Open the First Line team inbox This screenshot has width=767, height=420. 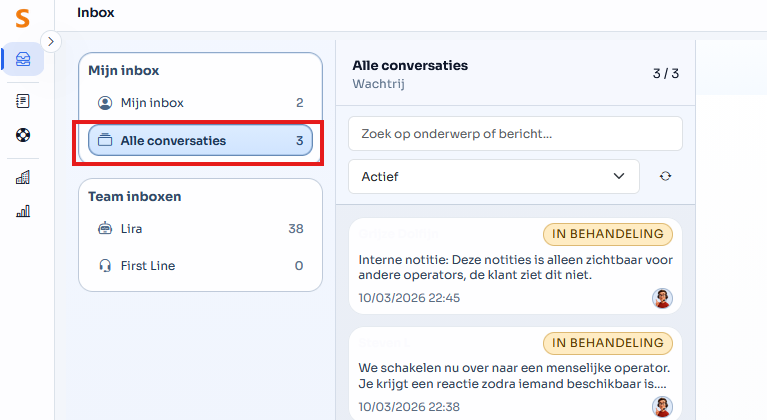(200, 266)
